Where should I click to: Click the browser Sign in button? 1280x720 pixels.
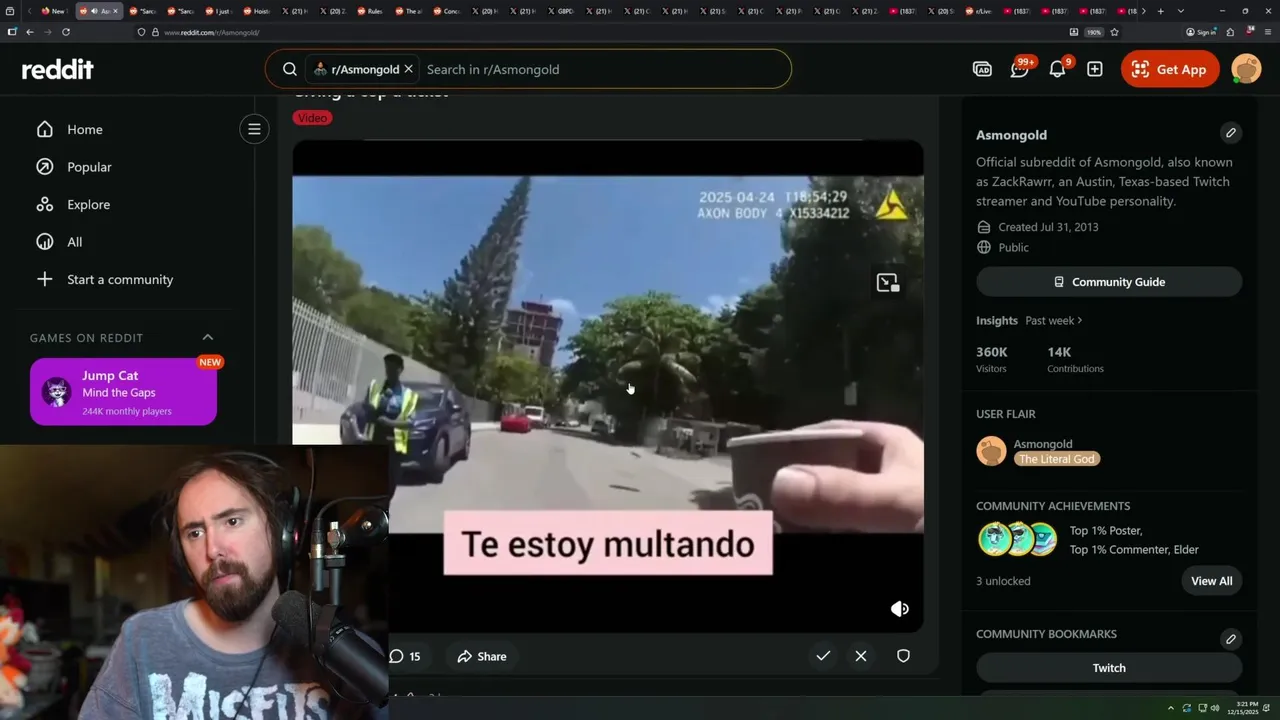point(1201,32)
